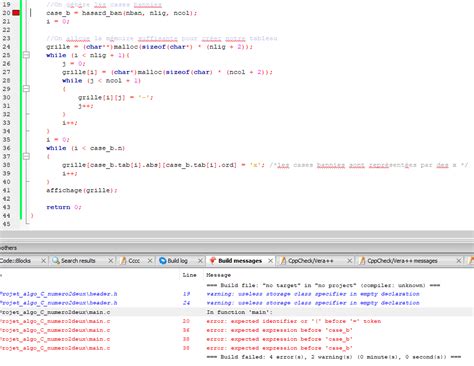Close the Search results tab
This screenshot has width=474, height=366.
(111, 261)
